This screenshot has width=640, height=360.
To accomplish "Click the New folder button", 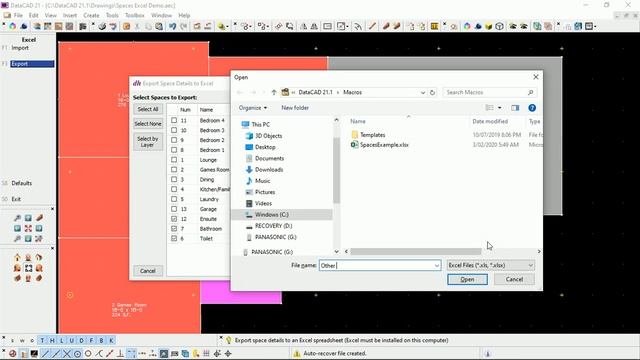I will pos(295,108).
